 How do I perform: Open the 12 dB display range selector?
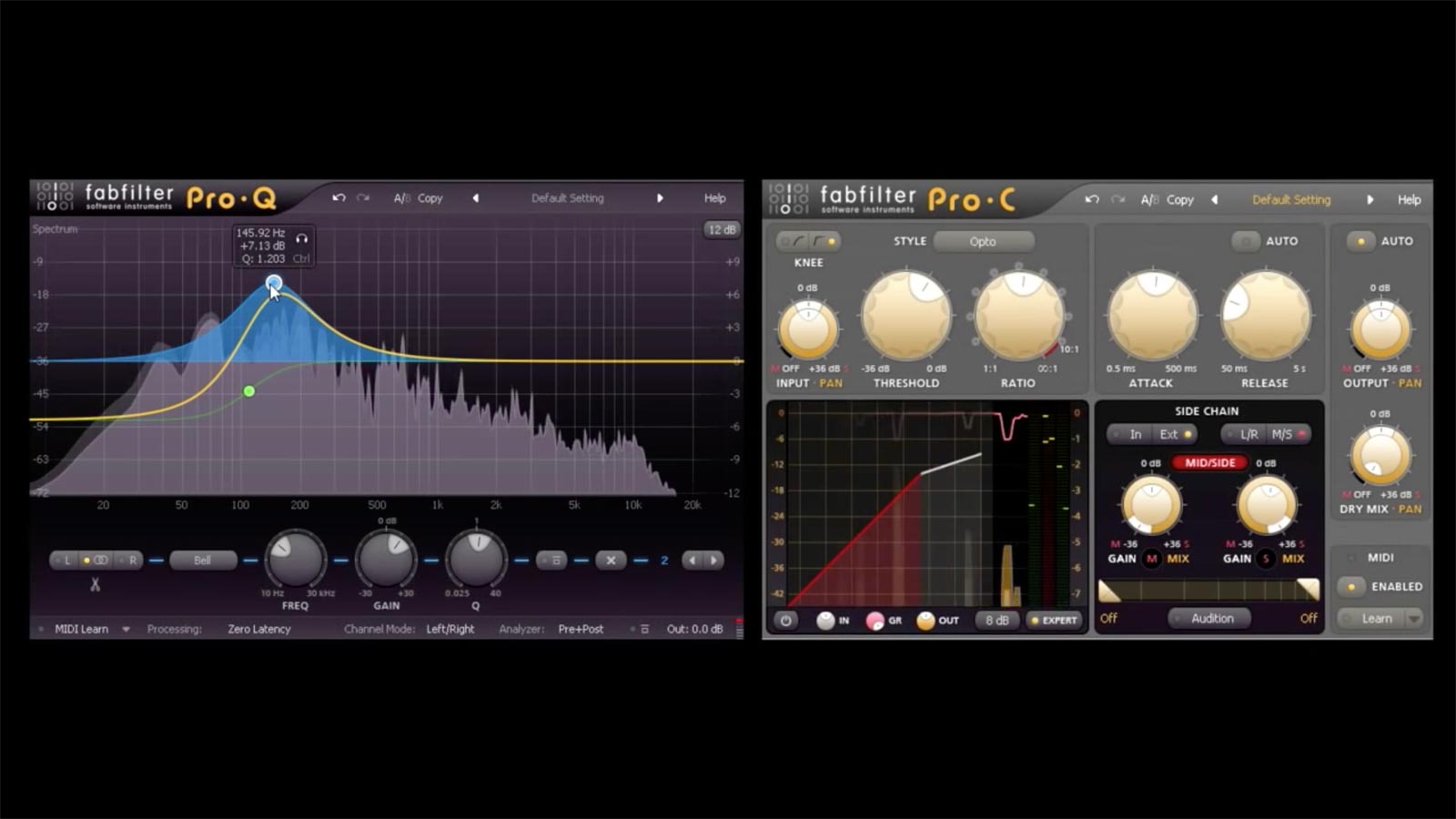[722, 229]
